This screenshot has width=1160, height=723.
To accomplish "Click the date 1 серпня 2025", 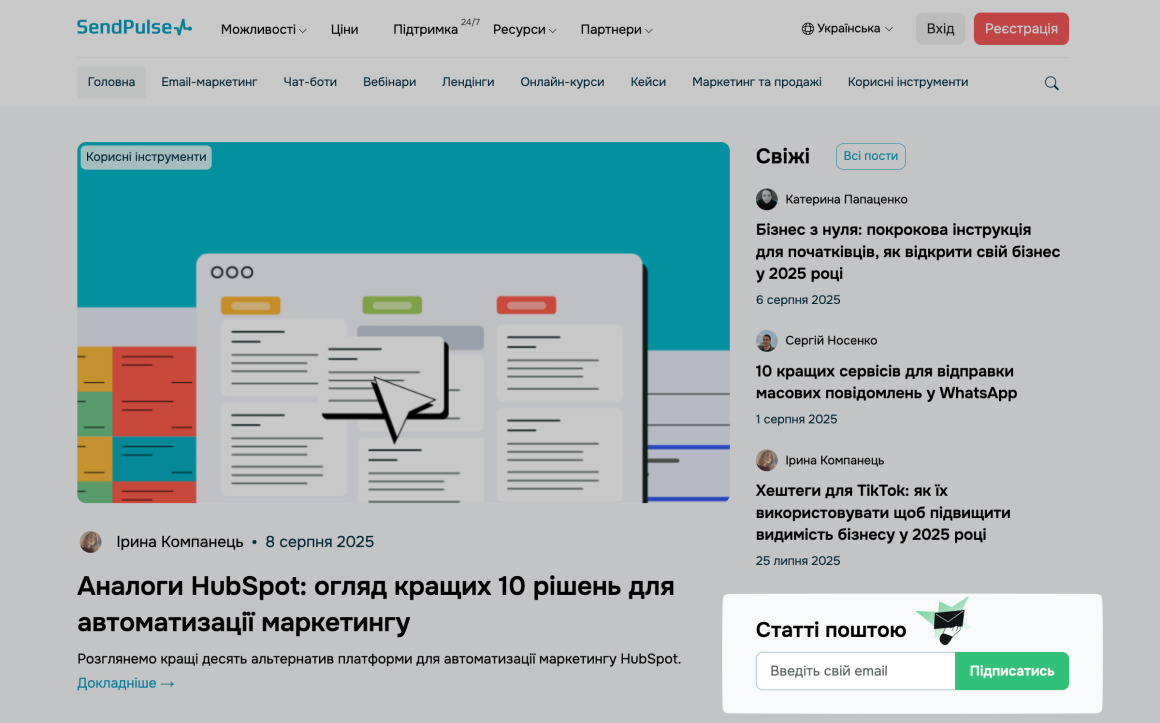I will tap(796, 419).
